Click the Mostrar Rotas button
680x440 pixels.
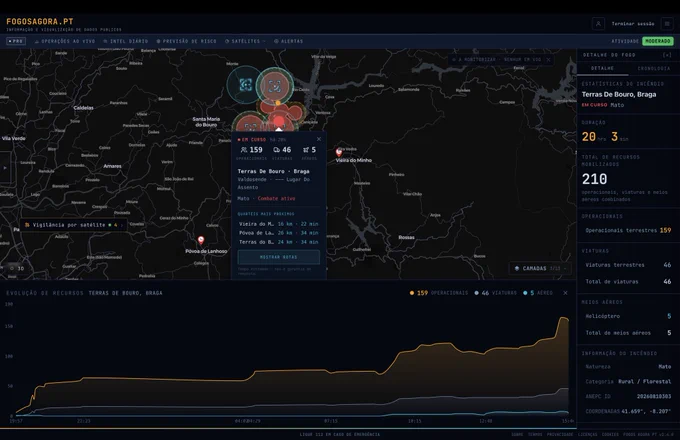coord(278,257)
